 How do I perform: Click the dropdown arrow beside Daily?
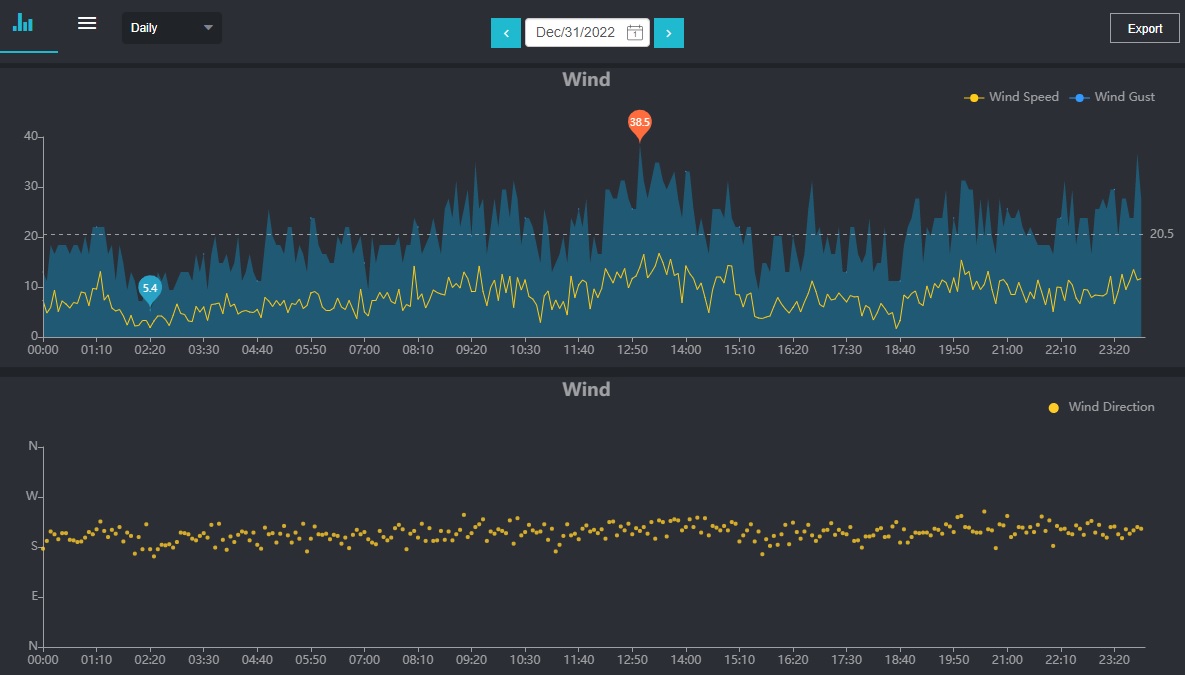pos(208,28)
